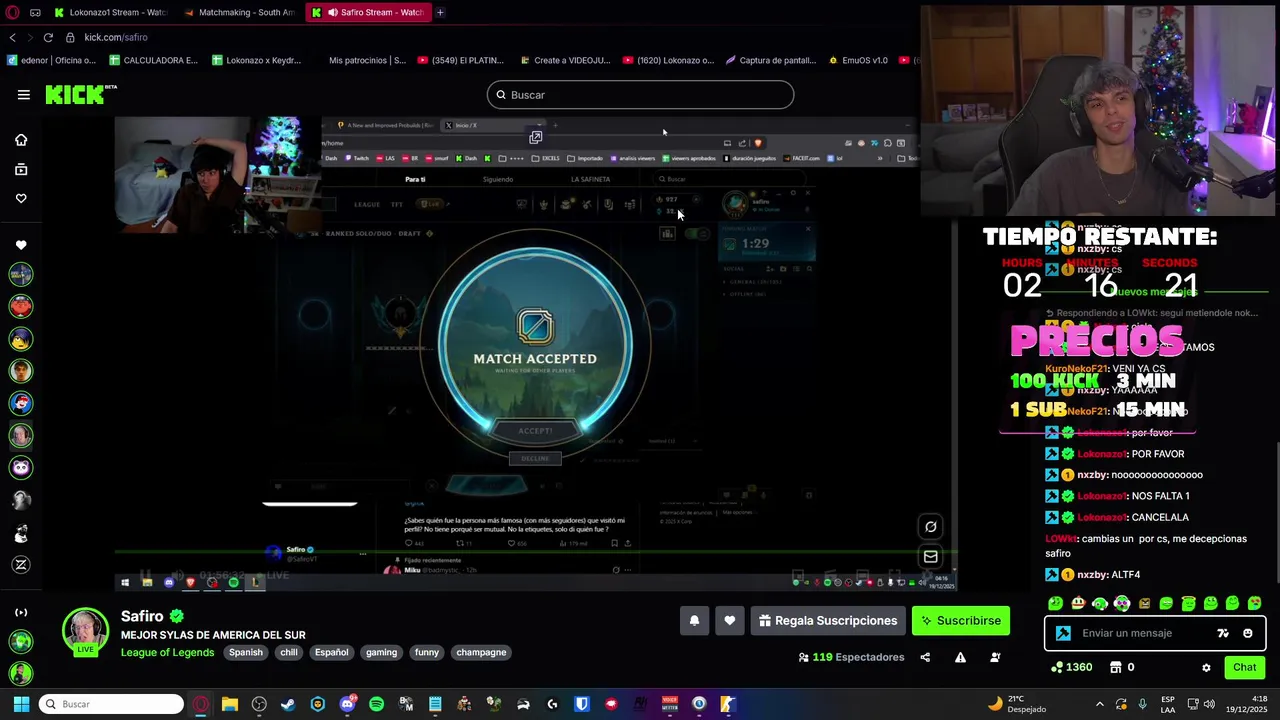Focus Windows taskbar Buscar search box
The image size is (1280, 720).
coord(111,704)
